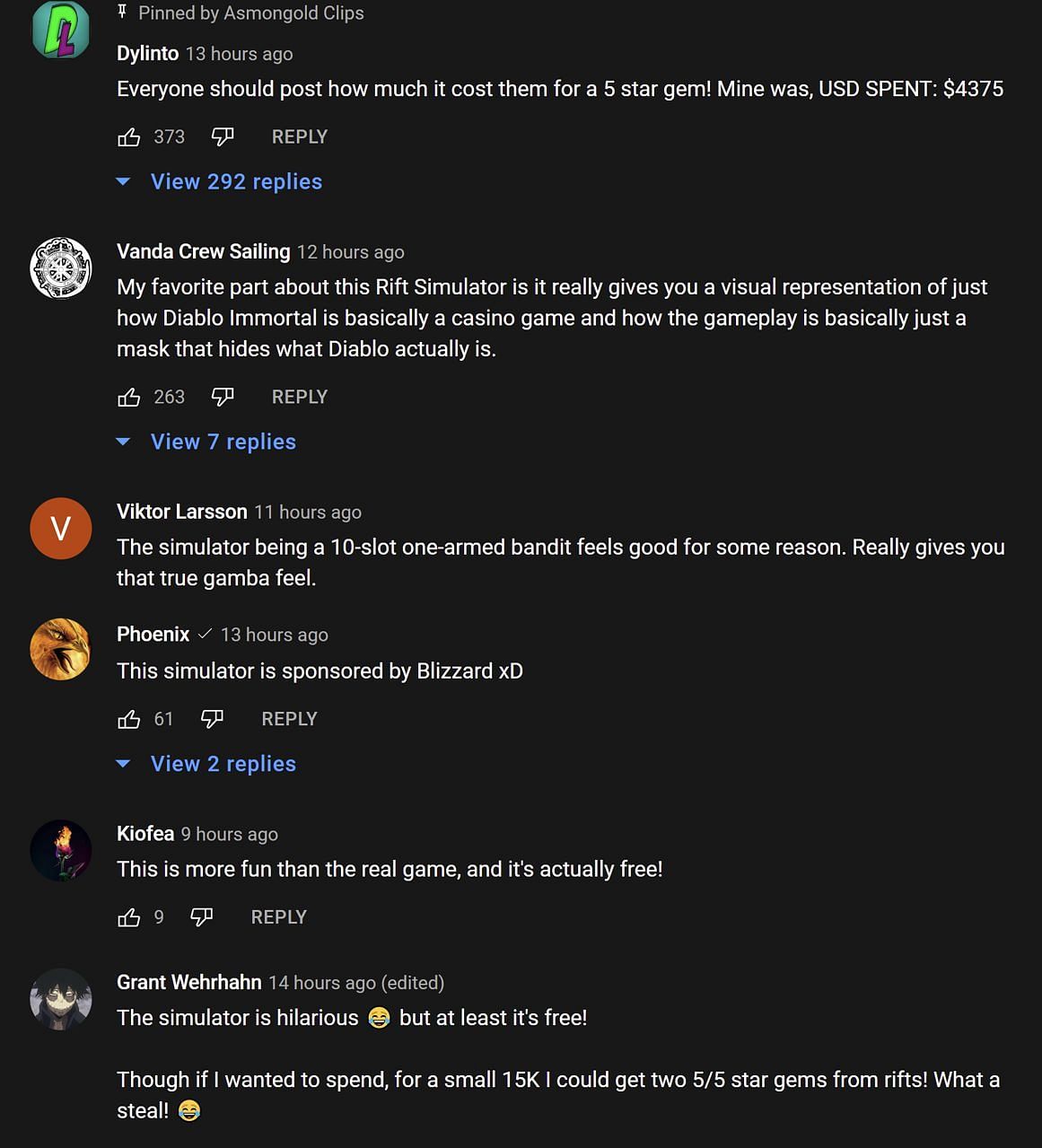This screenshot has height=1148, width=1042.
Task: Like Kiofea's comment
Action: coord(129,918)
